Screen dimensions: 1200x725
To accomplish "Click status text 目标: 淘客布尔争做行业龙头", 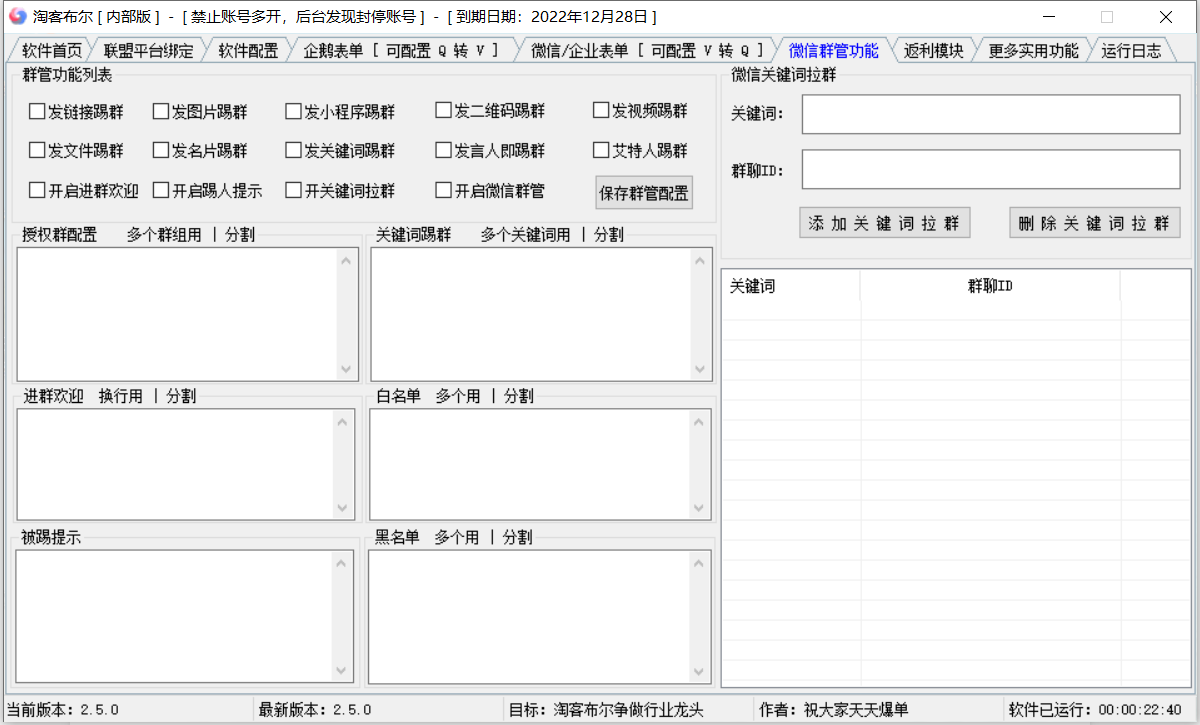I will (607, 710).
